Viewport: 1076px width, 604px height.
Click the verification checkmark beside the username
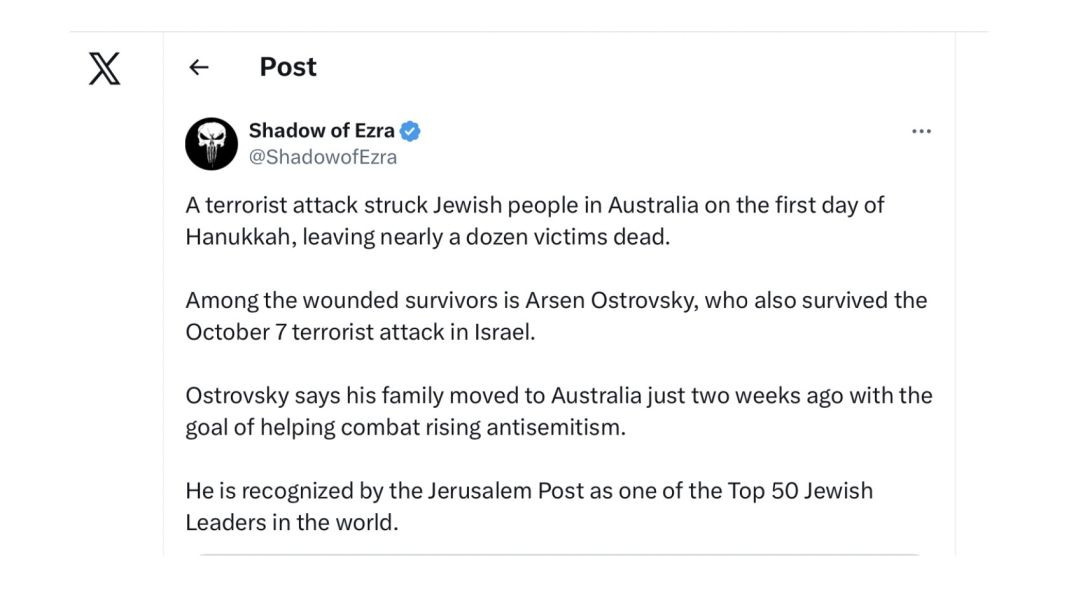412,130
